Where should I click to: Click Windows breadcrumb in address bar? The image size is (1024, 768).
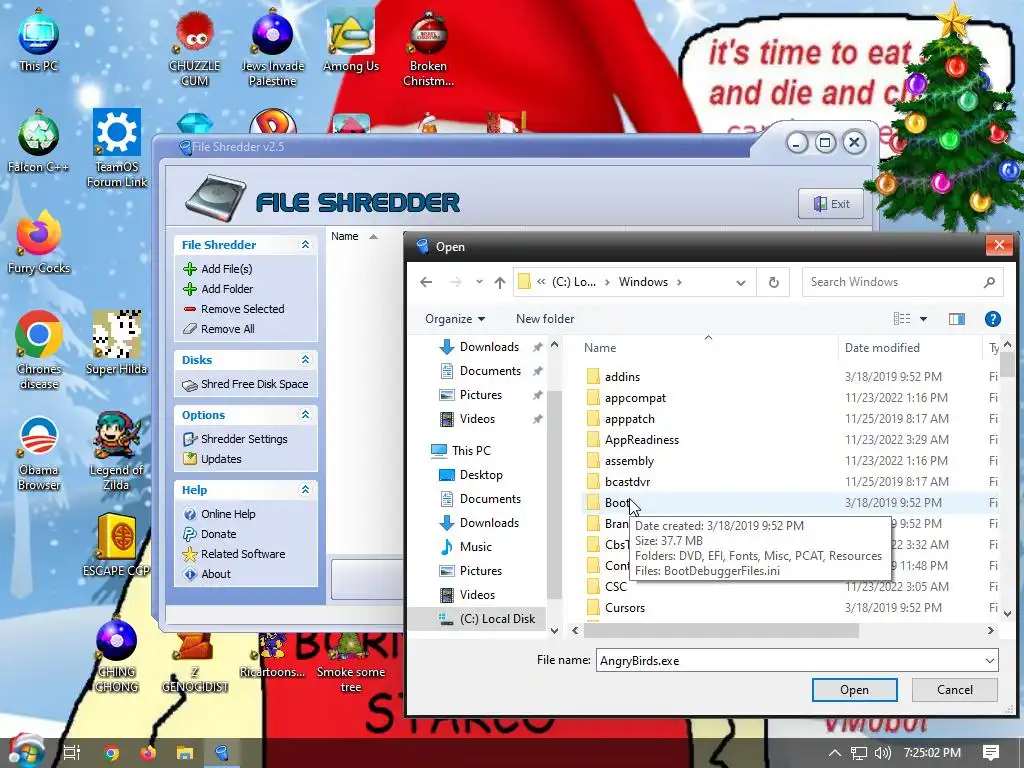coord(643,282)
